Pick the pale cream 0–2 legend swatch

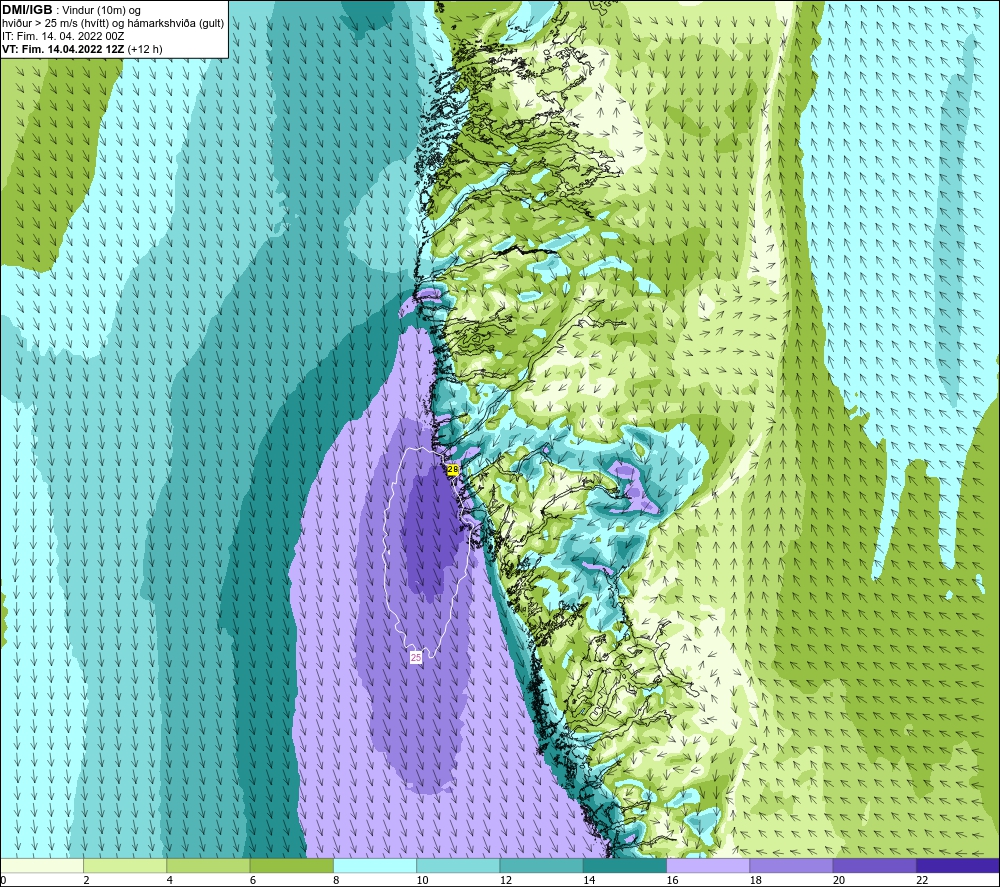pos(42,865)
